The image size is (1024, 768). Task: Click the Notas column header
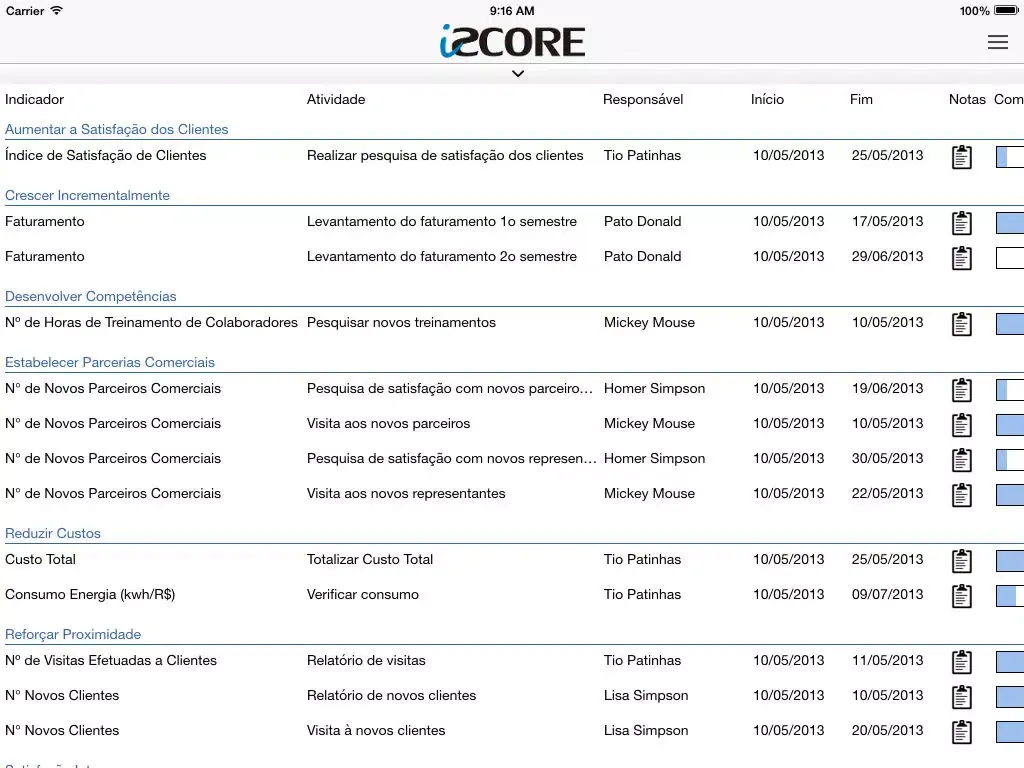(967, 99)
